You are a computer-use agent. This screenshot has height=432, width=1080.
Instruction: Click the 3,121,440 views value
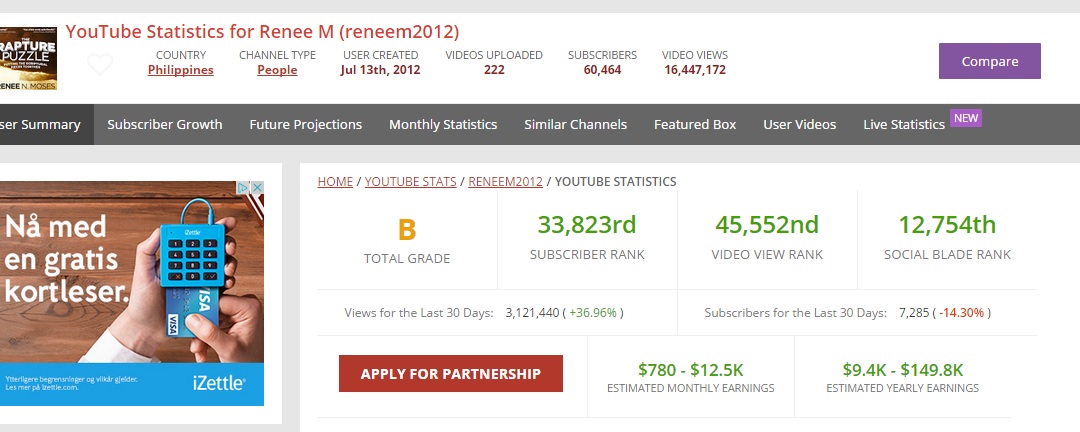532,313
